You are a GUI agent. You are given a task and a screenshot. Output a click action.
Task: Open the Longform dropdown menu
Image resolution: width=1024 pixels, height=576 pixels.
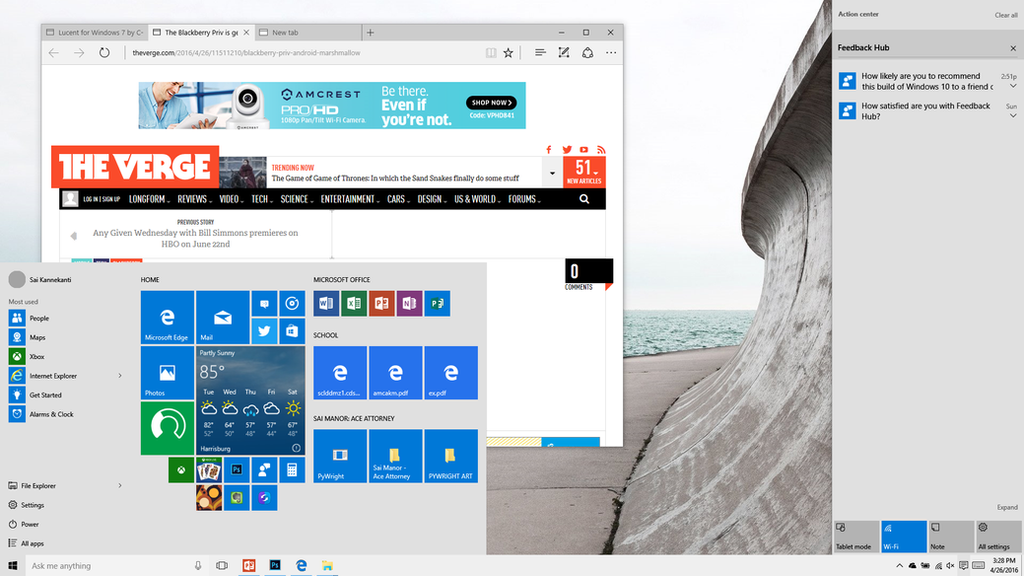click(149, 199)
